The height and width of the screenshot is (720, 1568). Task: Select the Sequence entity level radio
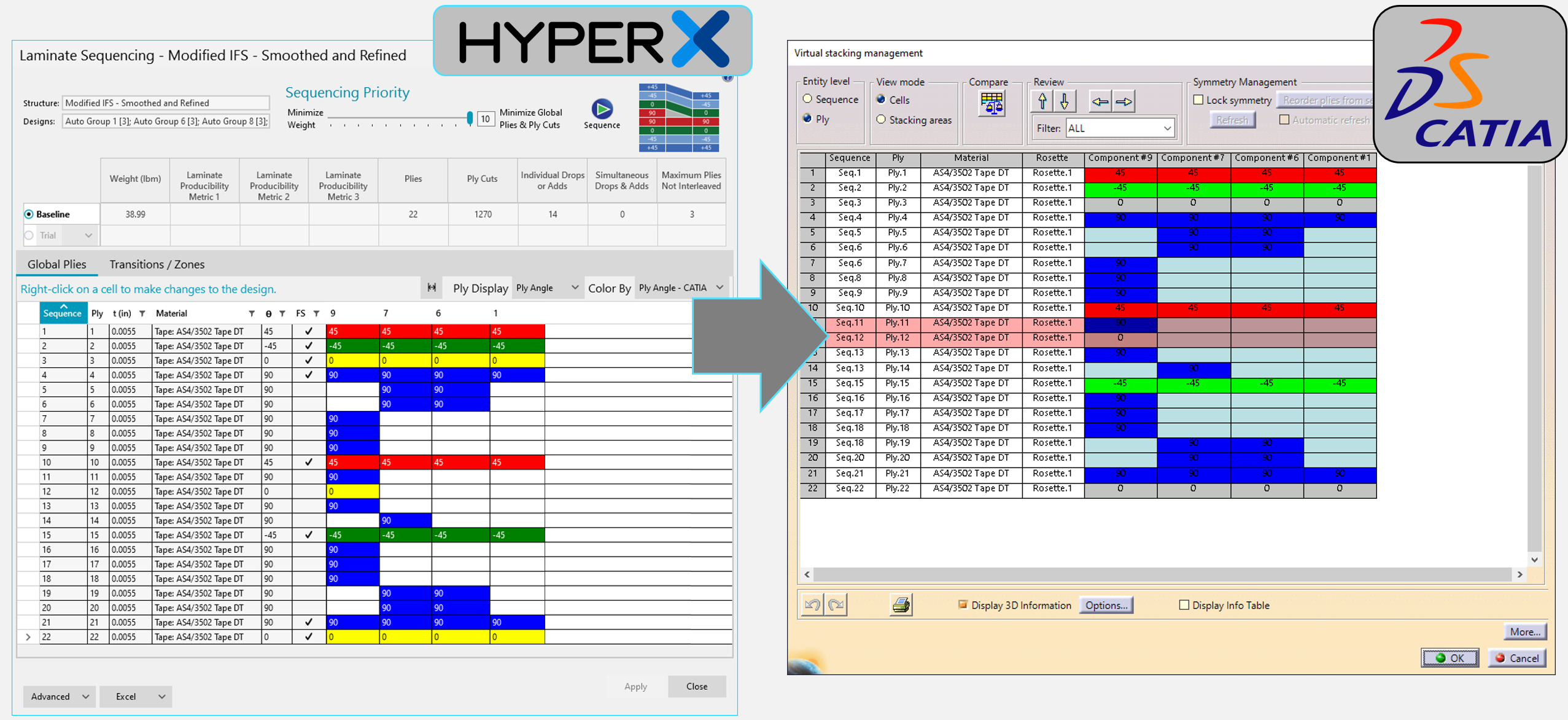807,99
